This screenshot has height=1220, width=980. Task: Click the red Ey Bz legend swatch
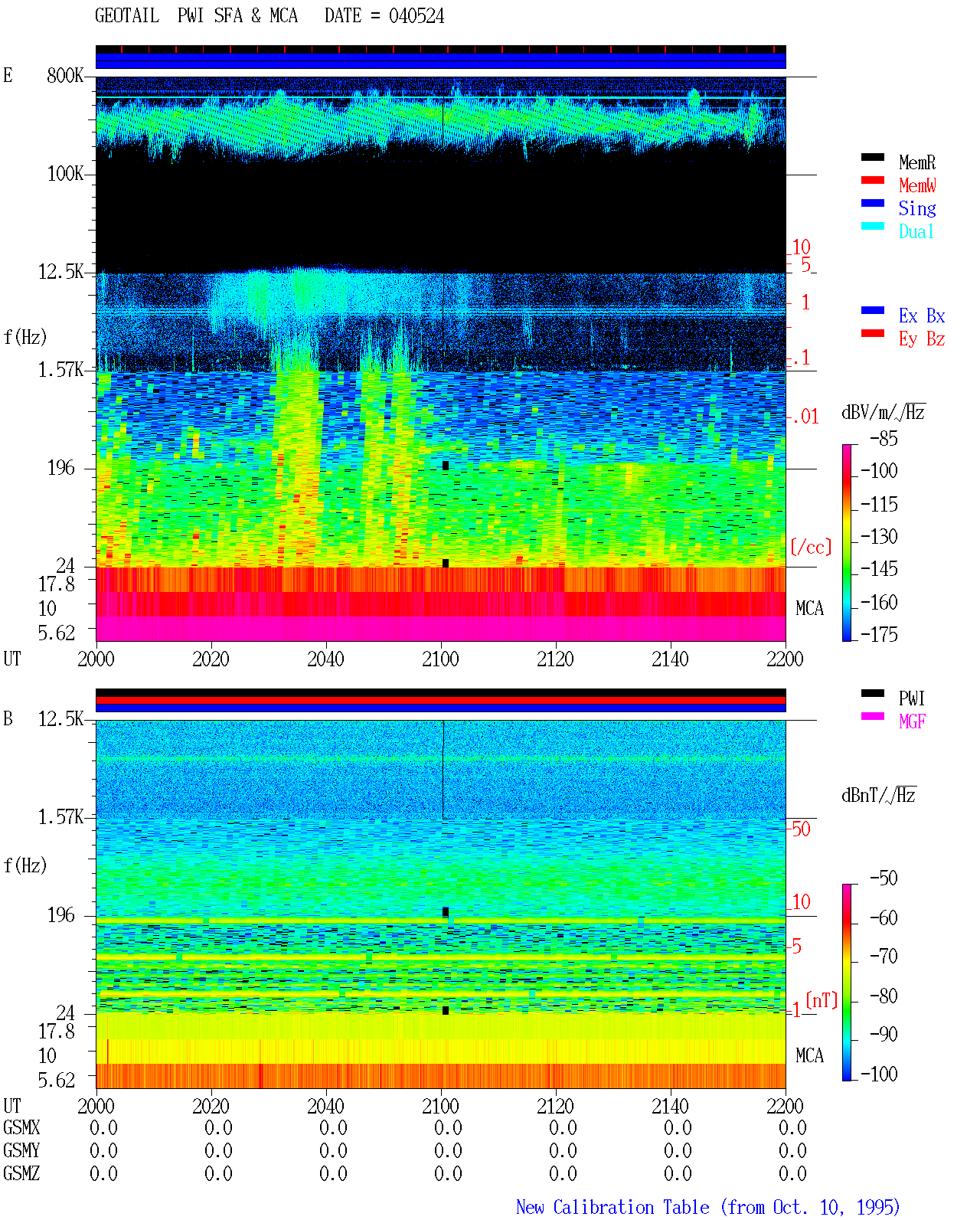click(873, 334)
